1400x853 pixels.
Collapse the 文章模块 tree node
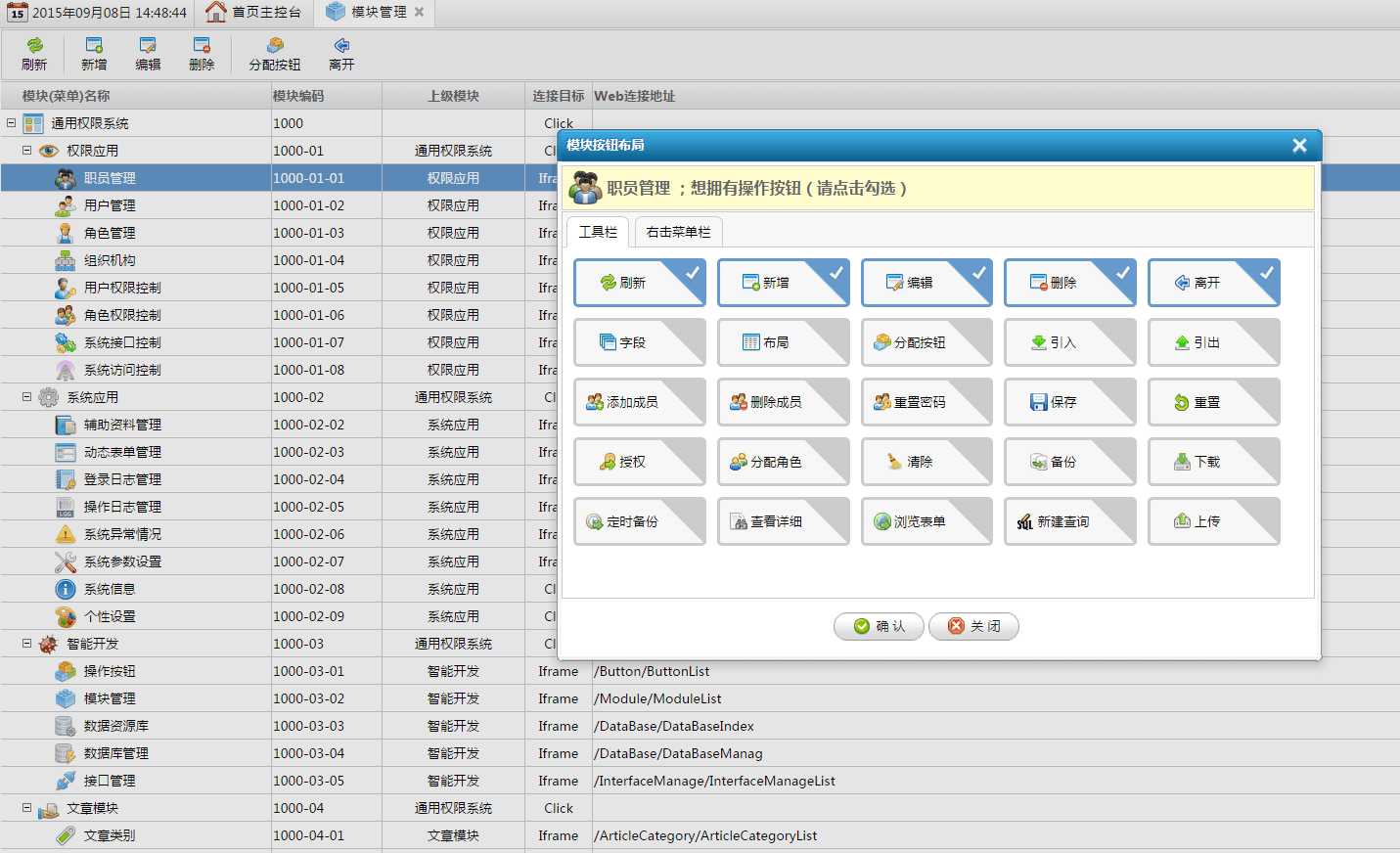coord(27,808)
